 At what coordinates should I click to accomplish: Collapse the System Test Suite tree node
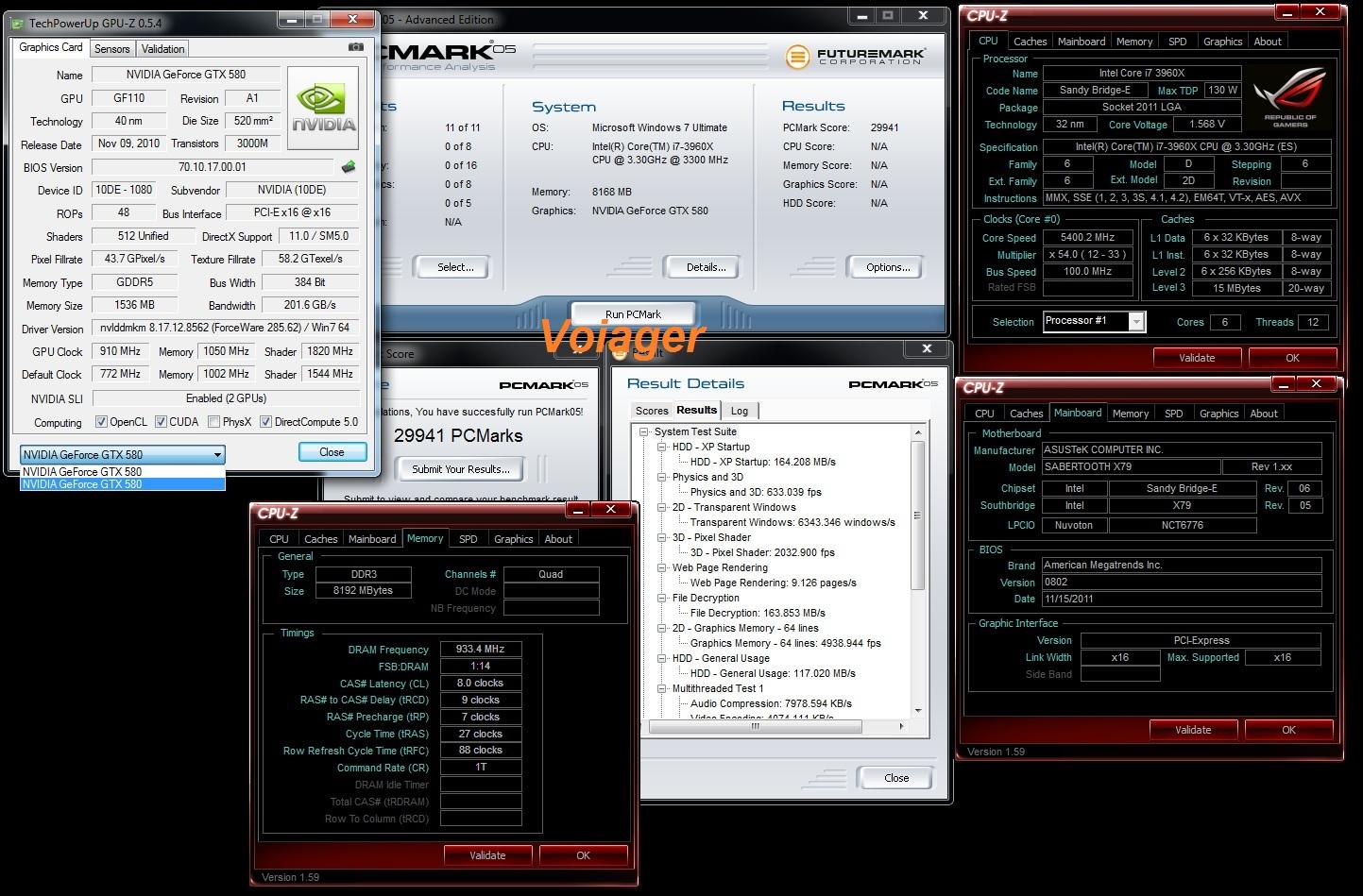(x=644, y=432)
